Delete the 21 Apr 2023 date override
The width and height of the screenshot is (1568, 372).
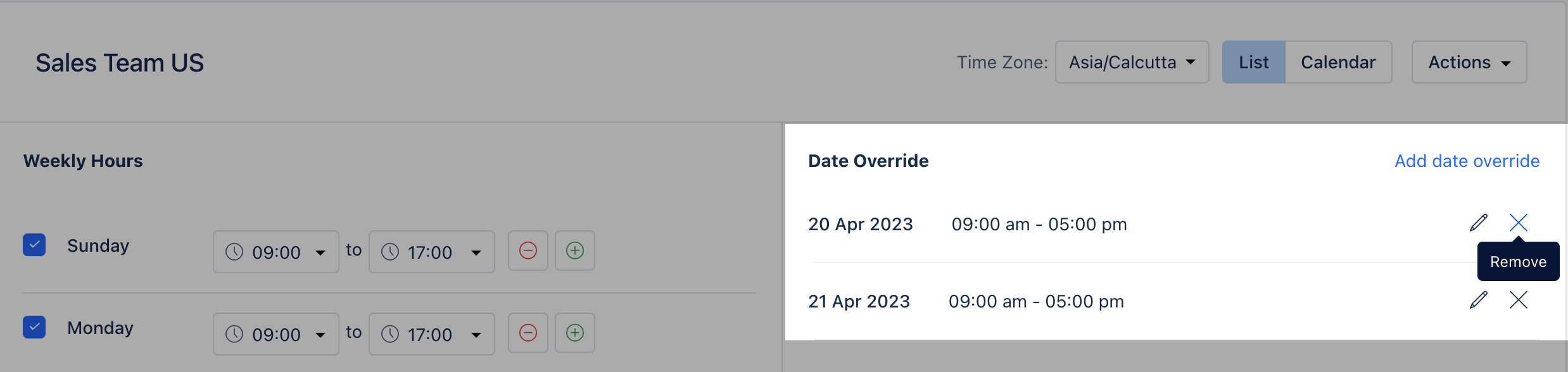[x=1519, y=300]
